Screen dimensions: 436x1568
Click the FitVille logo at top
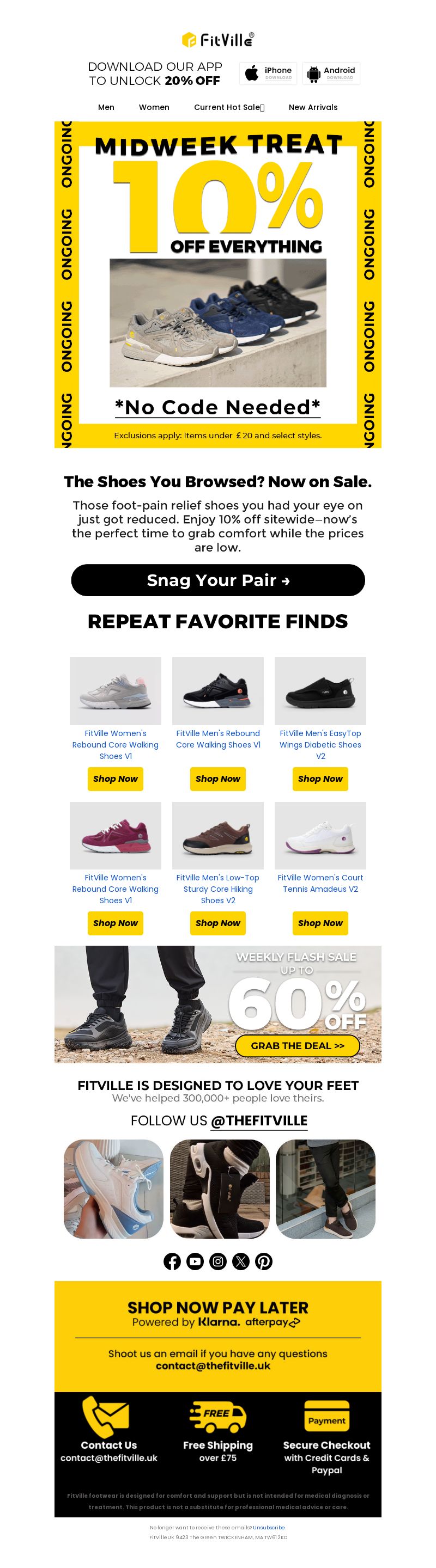click(x=218, y=40)
